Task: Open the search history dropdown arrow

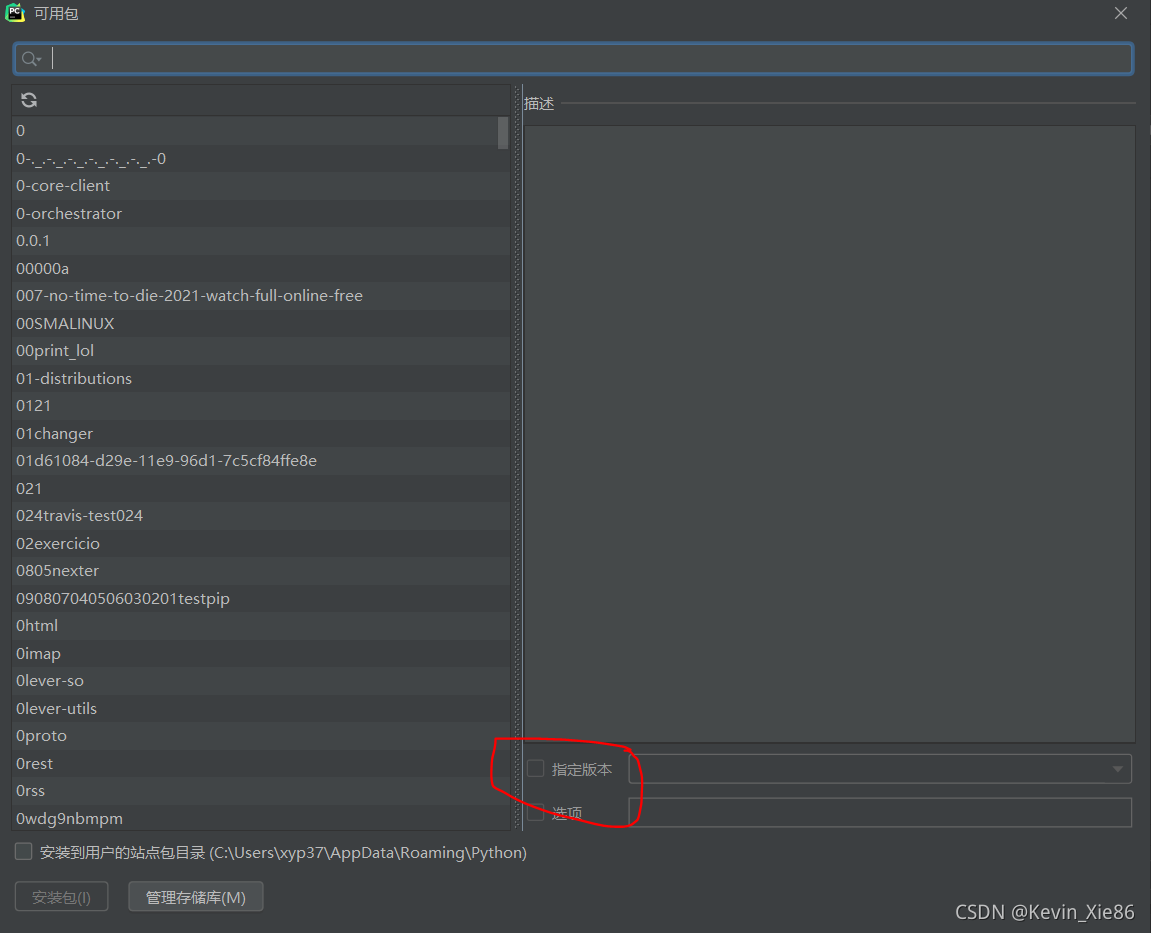Action: click(41, 57)
